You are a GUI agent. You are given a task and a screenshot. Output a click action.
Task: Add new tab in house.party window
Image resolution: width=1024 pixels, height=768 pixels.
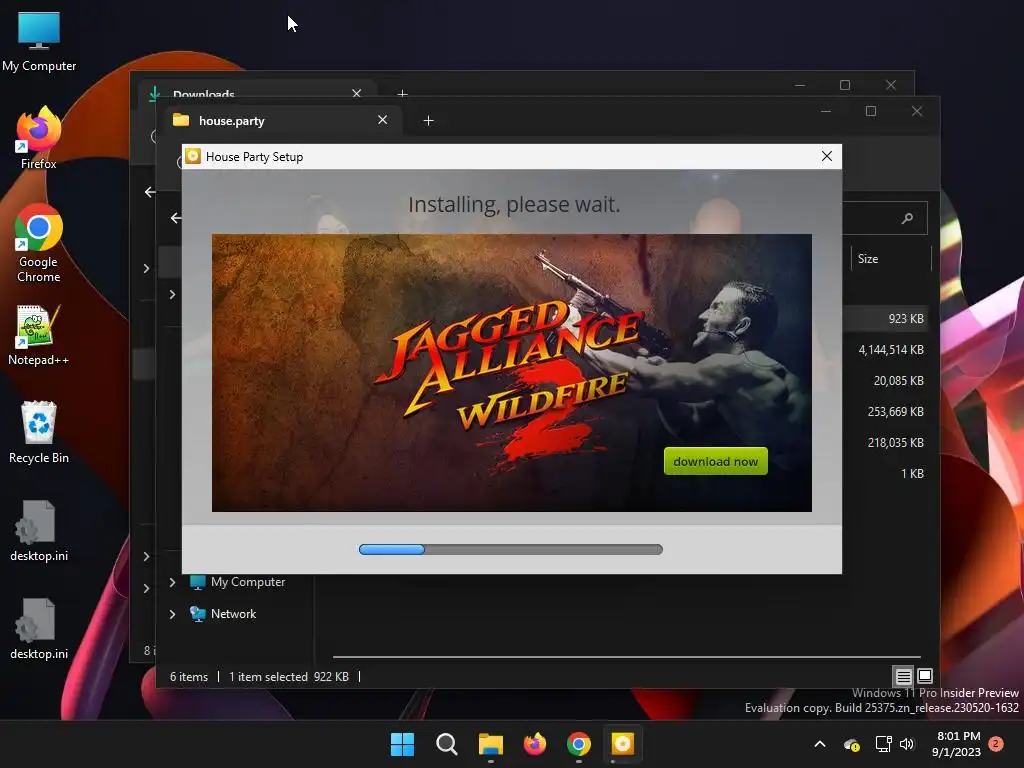428,121
